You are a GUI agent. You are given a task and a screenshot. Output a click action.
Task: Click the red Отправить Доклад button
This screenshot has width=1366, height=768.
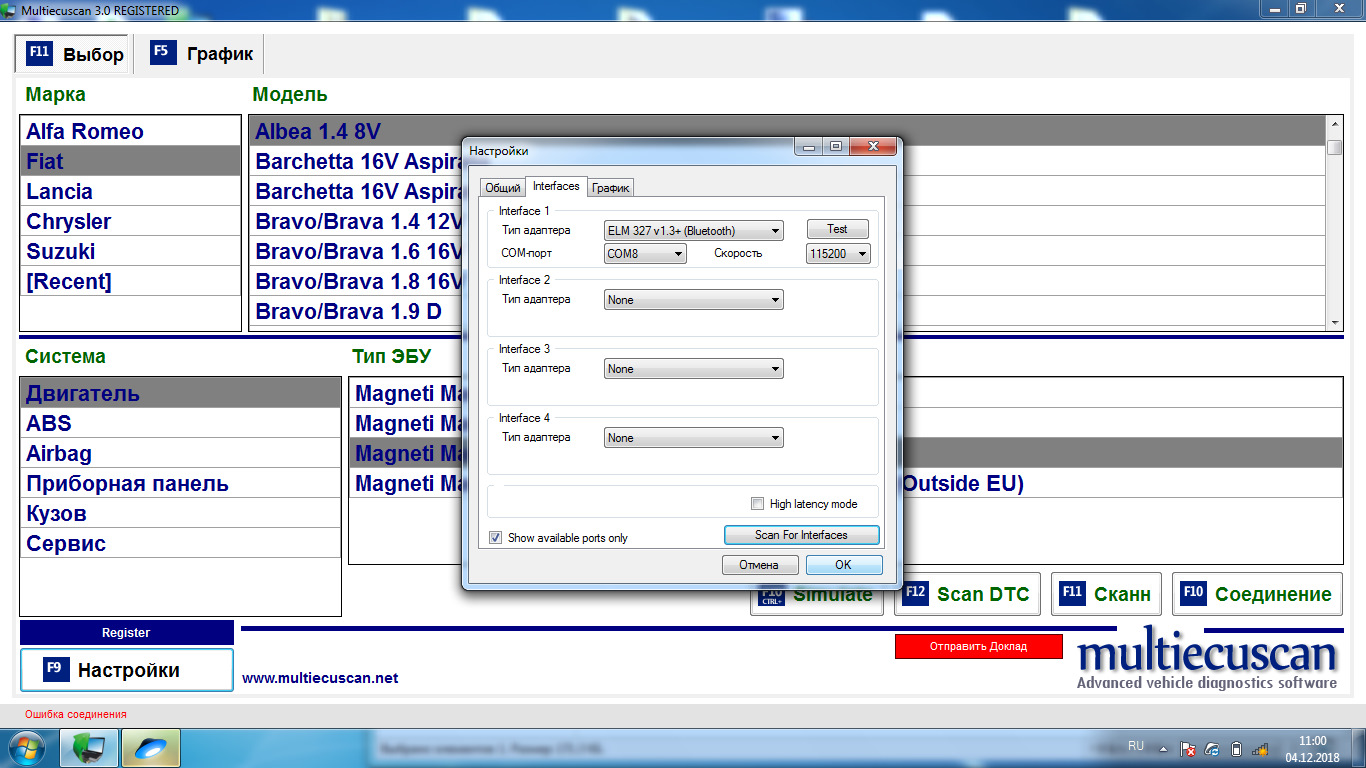click(x=978, y=646)
